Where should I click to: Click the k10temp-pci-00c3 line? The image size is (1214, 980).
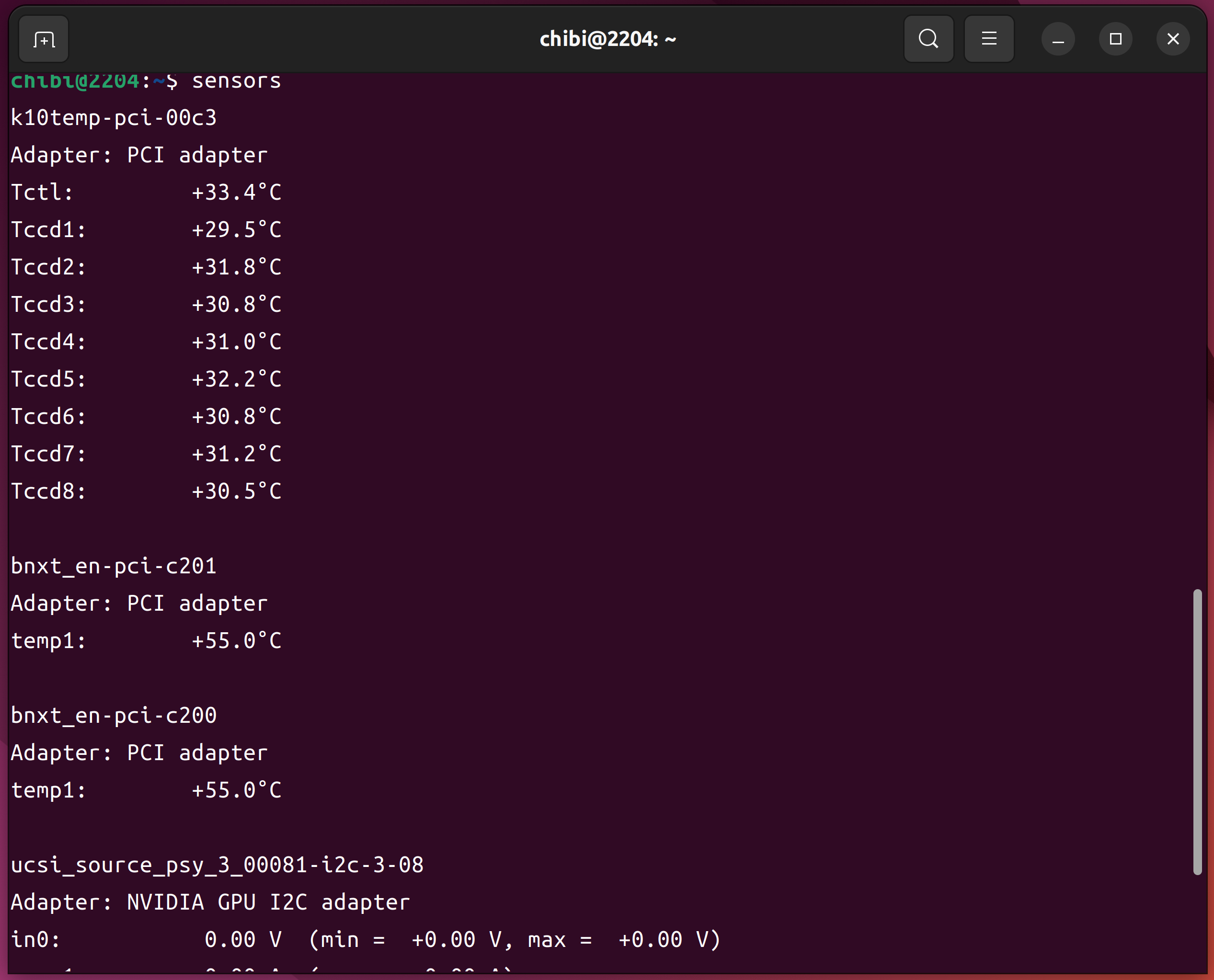click(114, 117)
